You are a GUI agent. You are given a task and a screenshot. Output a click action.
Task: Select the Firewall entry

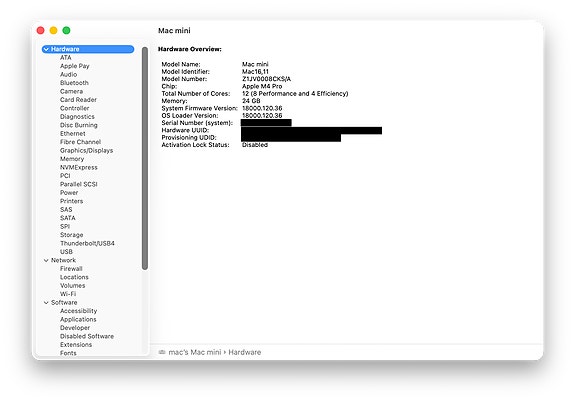(x=71, y=268)
